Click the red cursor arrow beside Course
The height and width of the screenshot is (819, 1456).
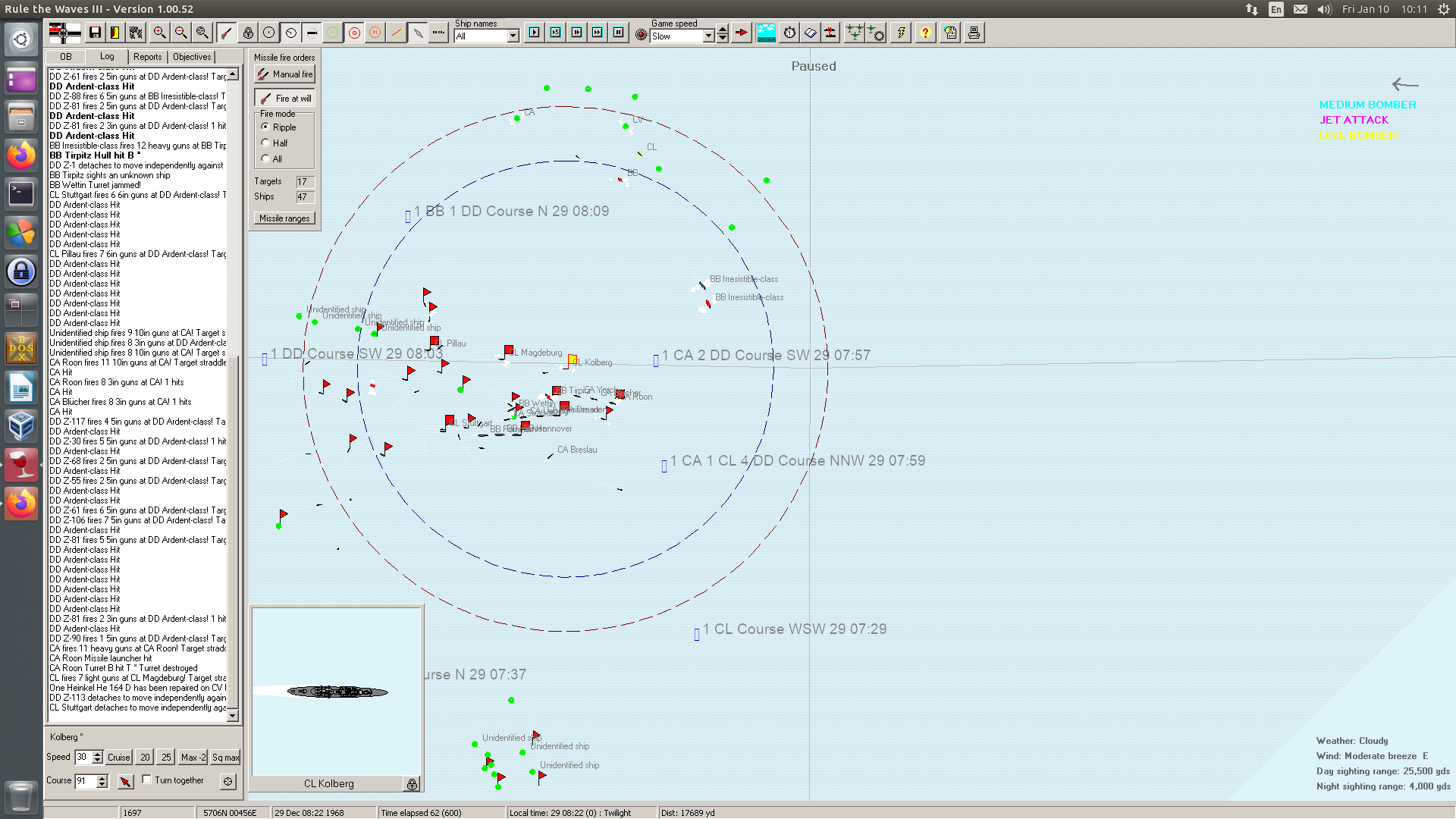coord(125,781)
